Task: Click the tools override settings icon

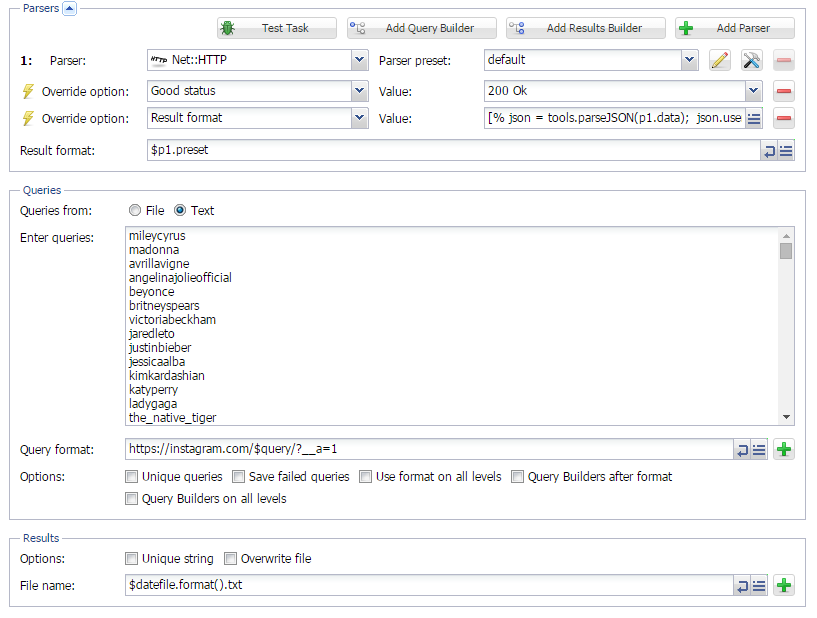Action: click(751, 60)
